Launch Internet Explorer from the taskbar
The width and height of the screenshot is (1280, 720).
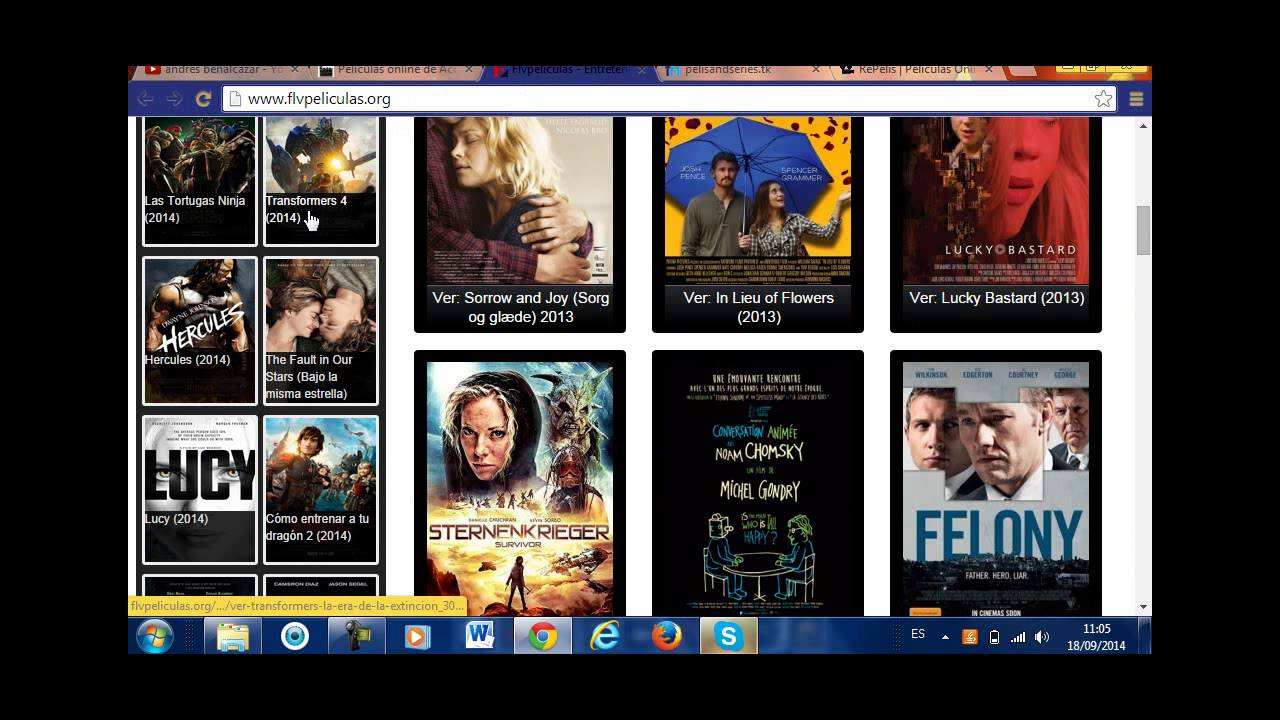tap(605, 636)
